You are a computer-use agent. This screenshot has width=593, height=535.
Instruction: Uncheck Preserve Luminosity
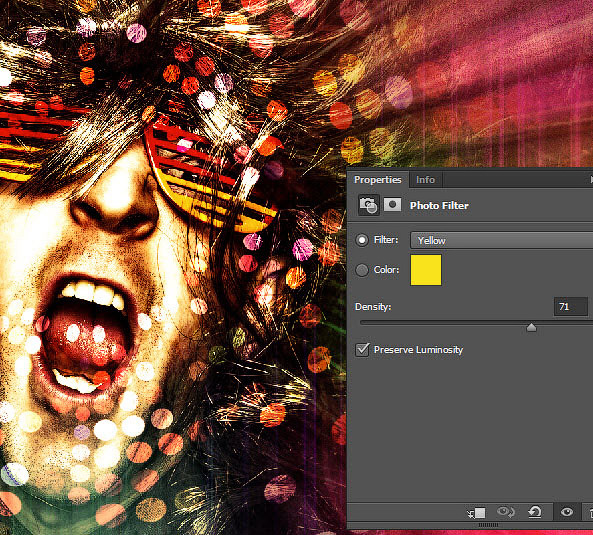pos(362,350)
